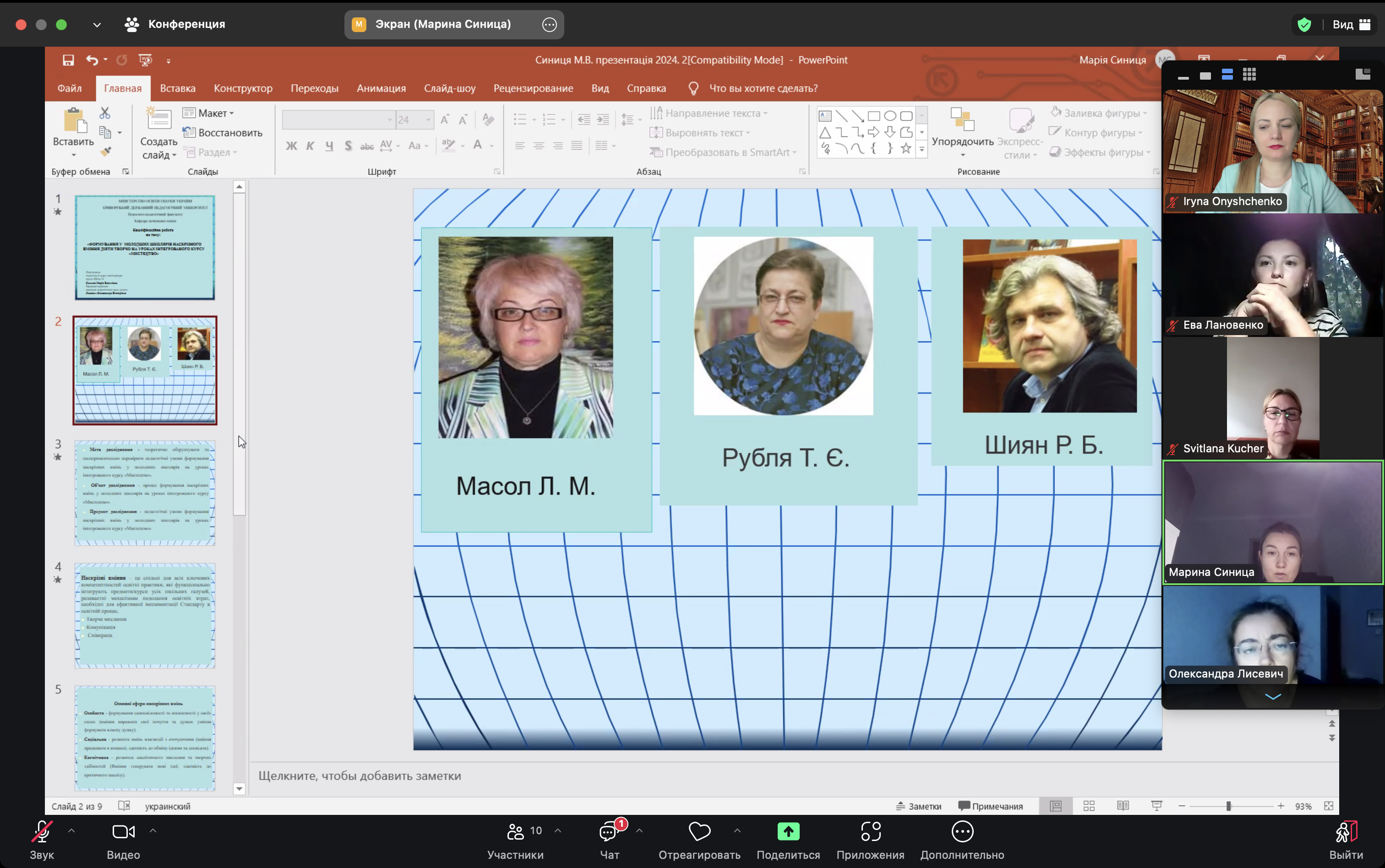
Task: Open the Чат chat panel
Action: click(x=610, y=840)
